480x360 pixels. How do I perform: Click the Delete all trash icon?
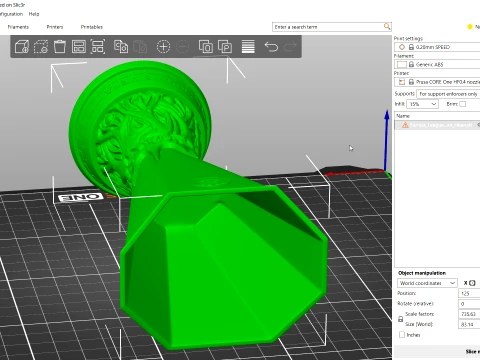[60, 46]
